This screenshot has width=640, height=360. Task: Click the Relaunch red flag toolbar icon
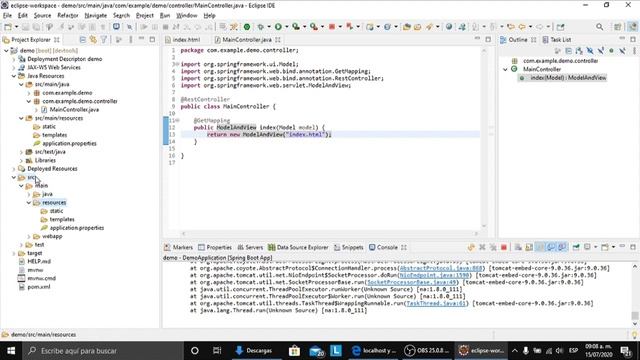349,27
